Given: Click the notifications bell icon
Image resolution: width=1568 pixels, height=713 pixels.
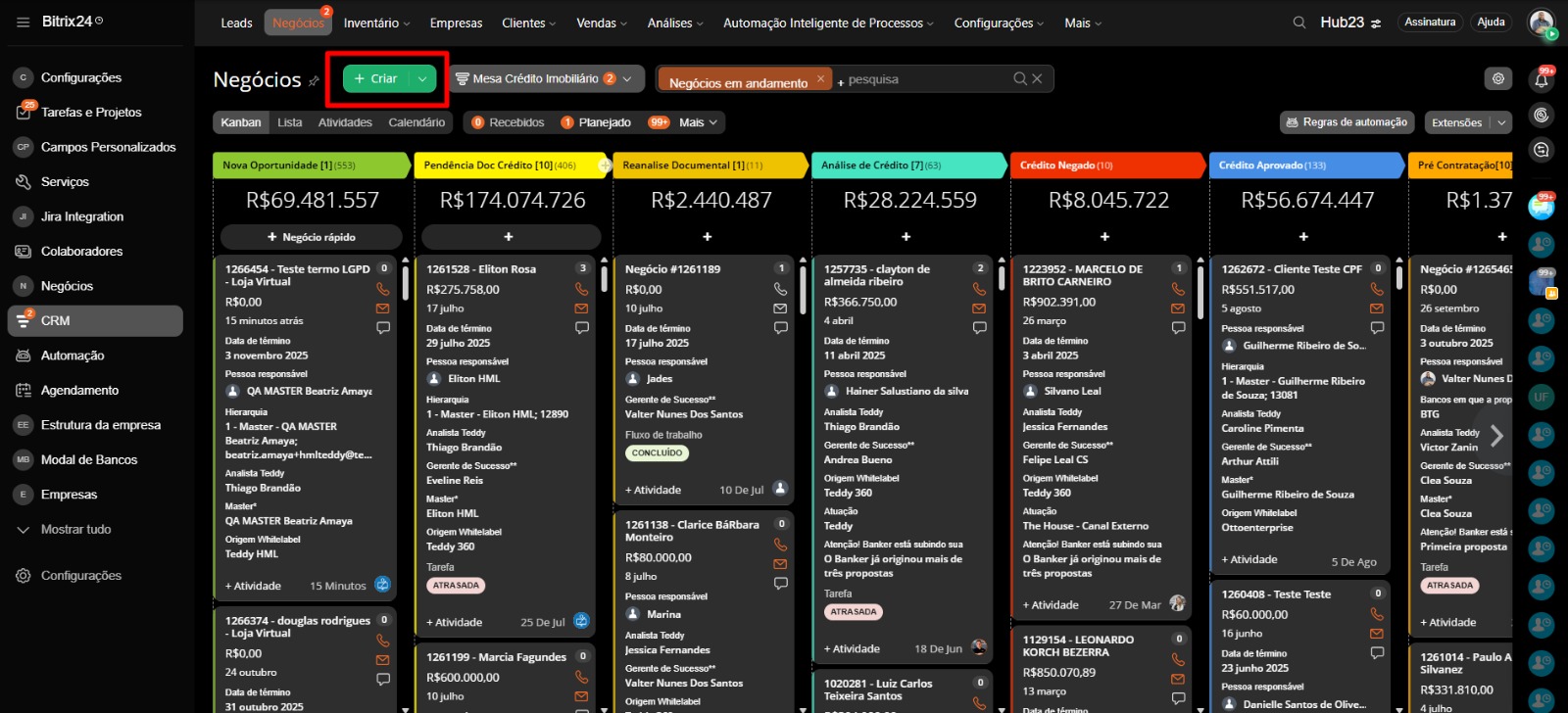Looking at the screenshot, I should (x=1542, y=80).
